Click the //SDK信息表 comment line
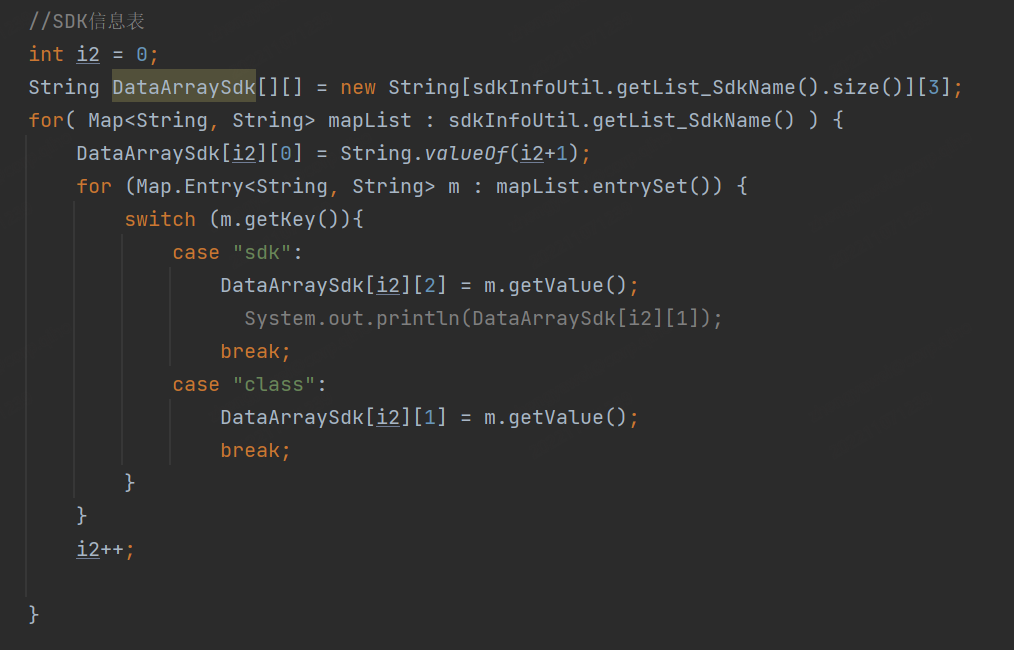 tap(87, 21)
